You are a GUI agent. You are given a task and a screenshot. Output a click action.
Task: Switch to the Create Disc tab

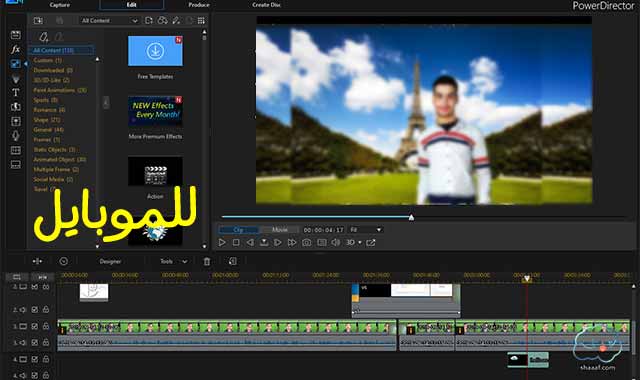tap(266, 5)
